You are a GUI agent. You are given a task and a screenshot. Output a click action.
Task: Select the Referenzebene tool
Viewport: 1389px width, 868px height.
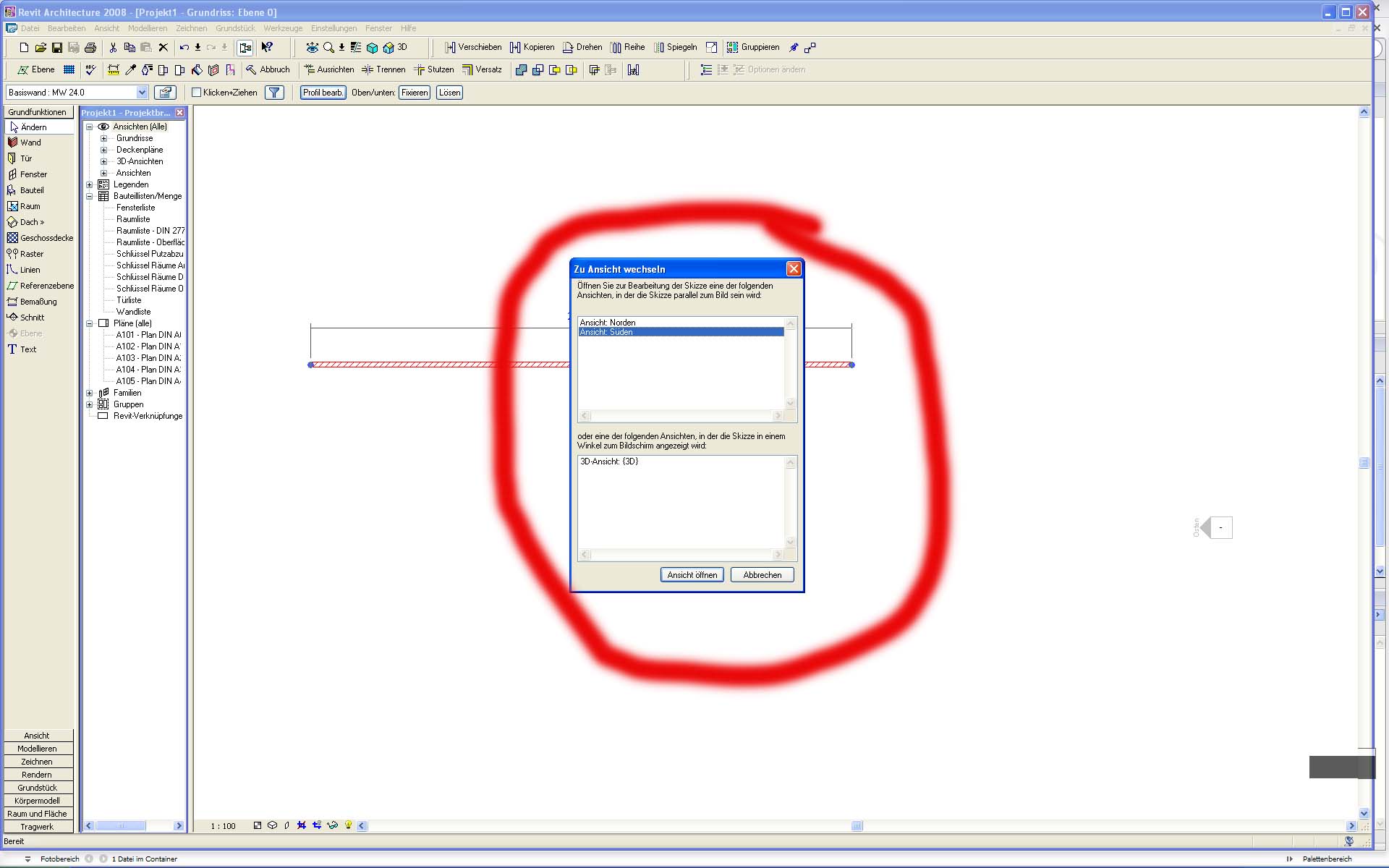tap(40, 286)
